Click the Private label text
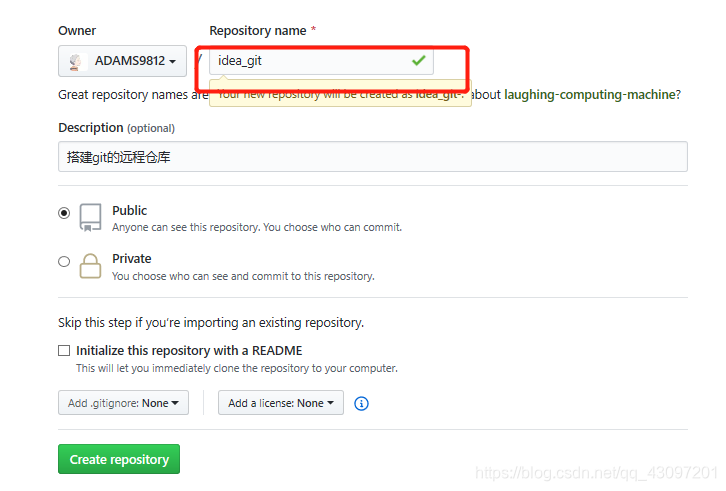Image resolution: width=726 pixels, height=491 pixels. (132, 259)
